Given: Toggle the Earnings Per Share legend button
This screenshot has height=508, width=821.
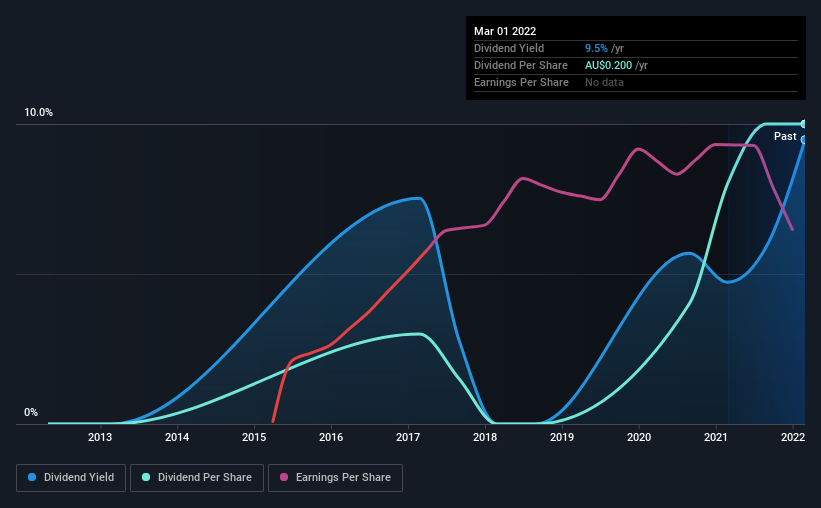Looking at the screenshot, I should tap(335, 478).
